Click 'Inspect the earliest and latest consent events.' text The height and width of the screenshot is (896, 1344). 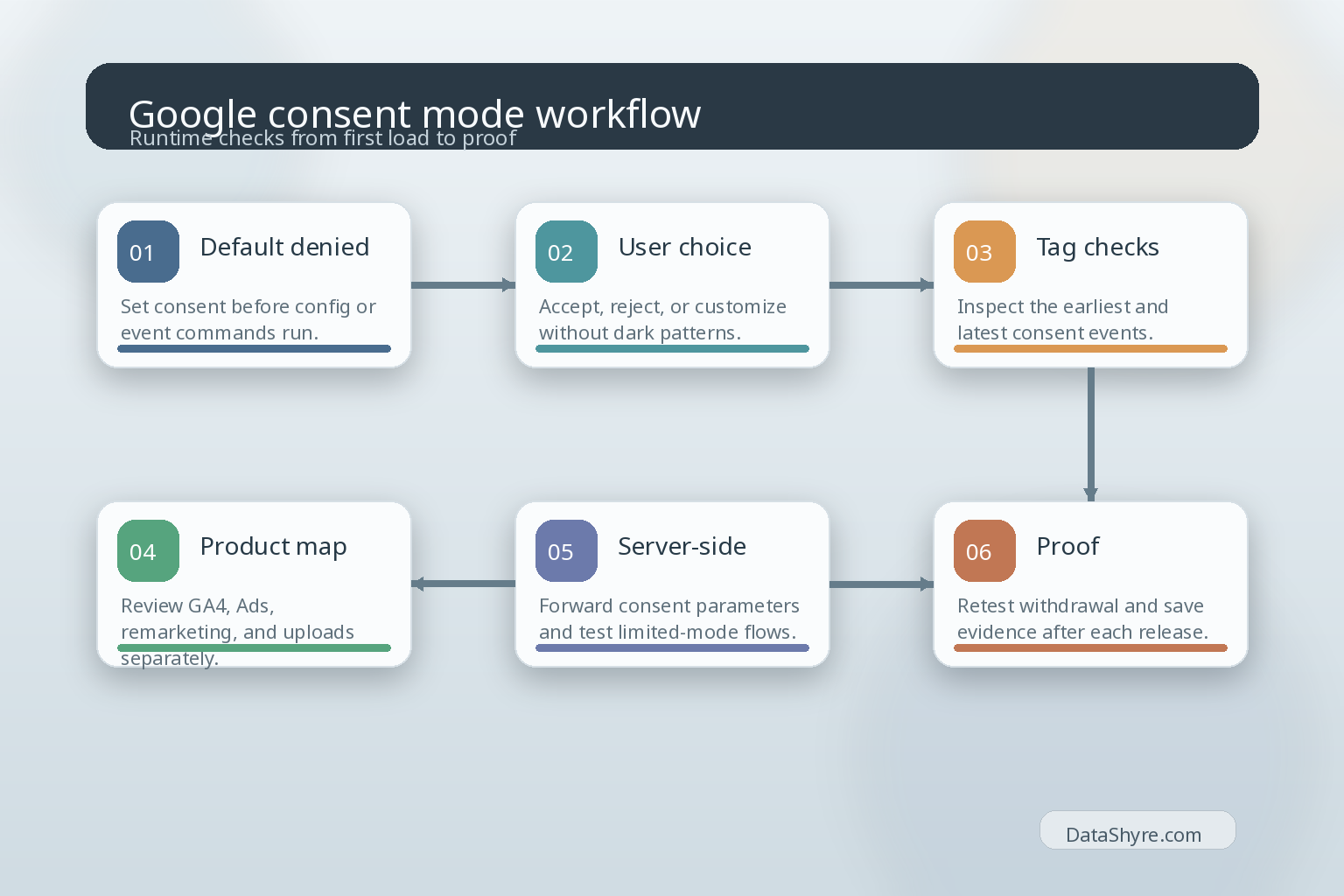pyautogui.click(x=1062, y=319)
